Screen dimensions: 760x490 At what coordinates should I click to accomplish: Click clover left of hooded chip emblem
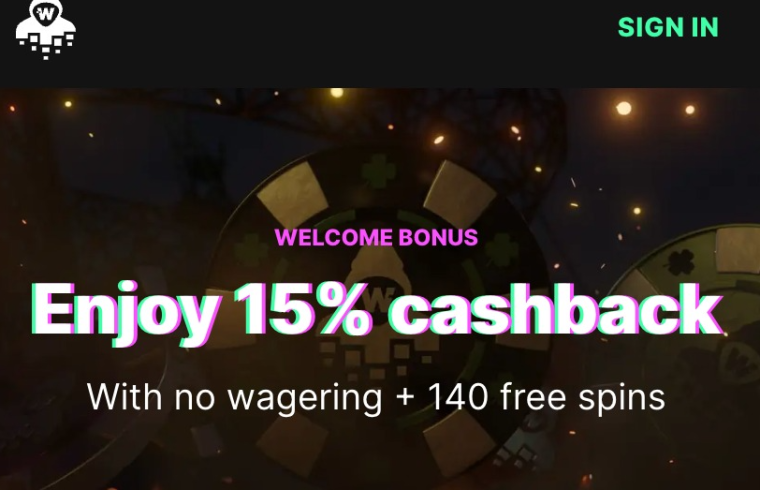pyautogui.click(x=251, y=251)
